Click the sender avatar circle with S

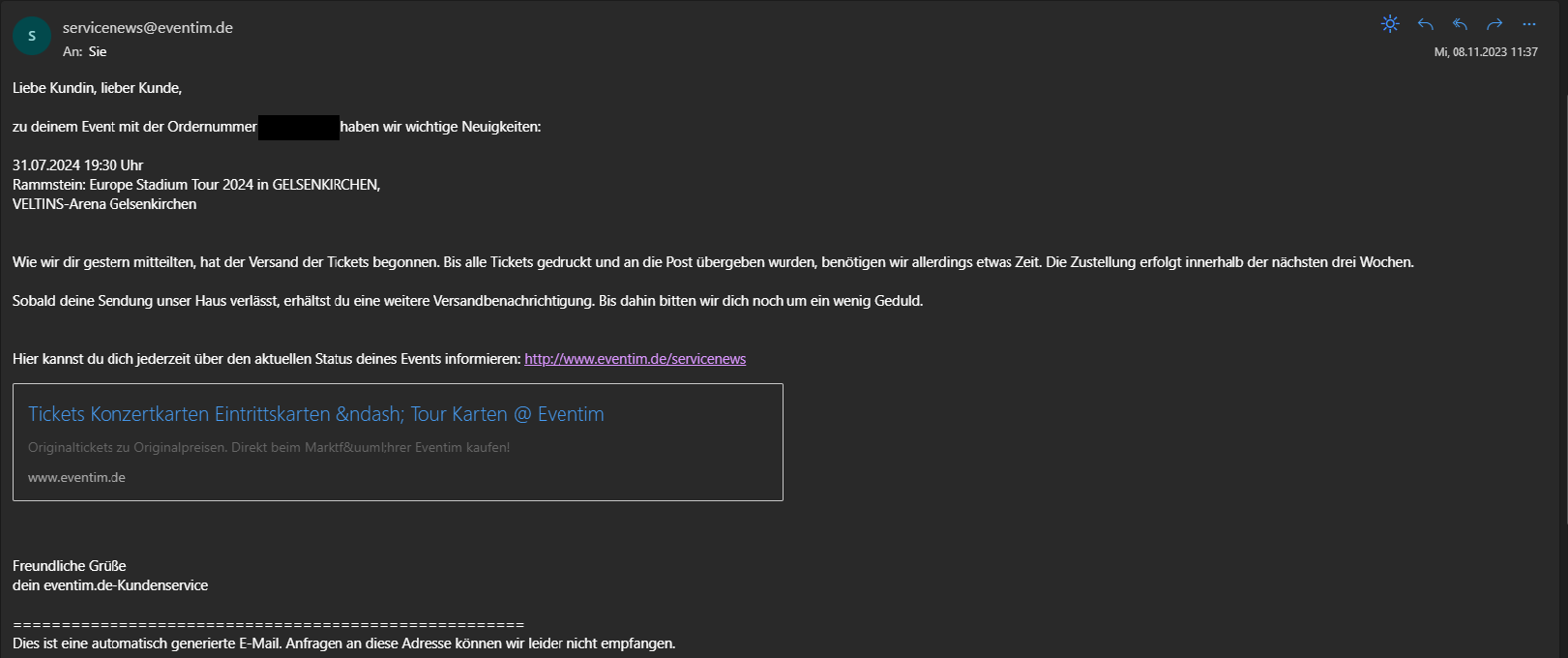32,37
